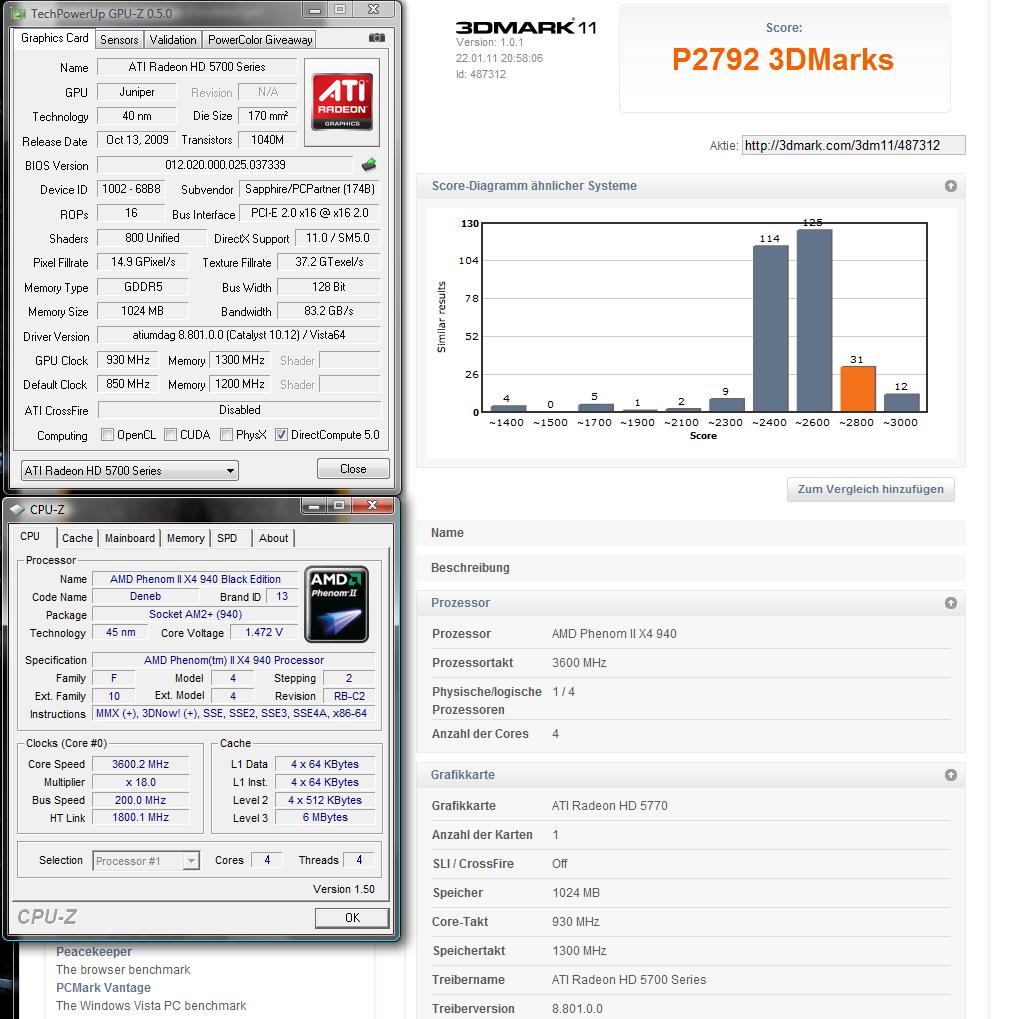The width and height of the screenshot is (1012, 1019).
Task: Click the Subvendor Sapphire/PCPartner field
Action: pyautogui.click(x=309, y=189)
